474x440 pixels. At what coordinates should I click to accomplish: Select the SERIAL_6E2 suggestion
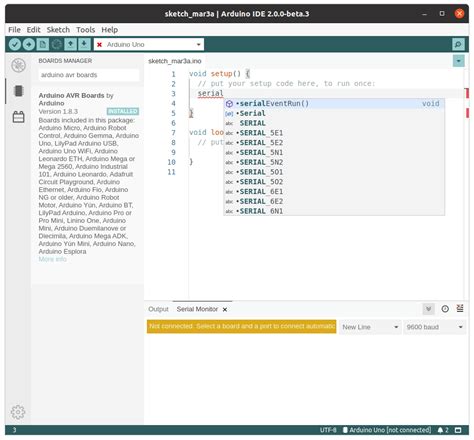[x=334, y=201]
